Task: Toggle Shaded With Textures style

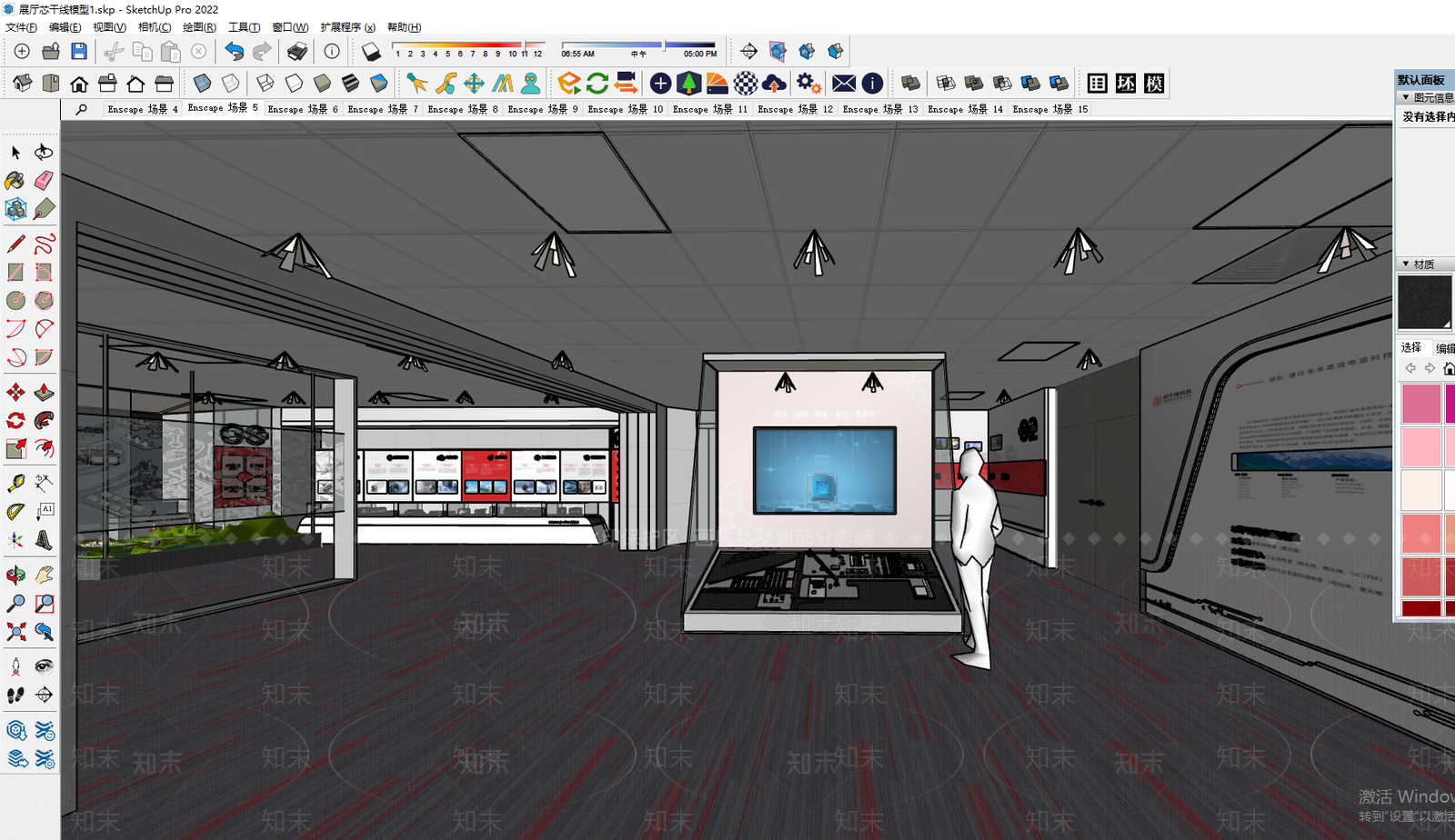Action: pos(350,84)
